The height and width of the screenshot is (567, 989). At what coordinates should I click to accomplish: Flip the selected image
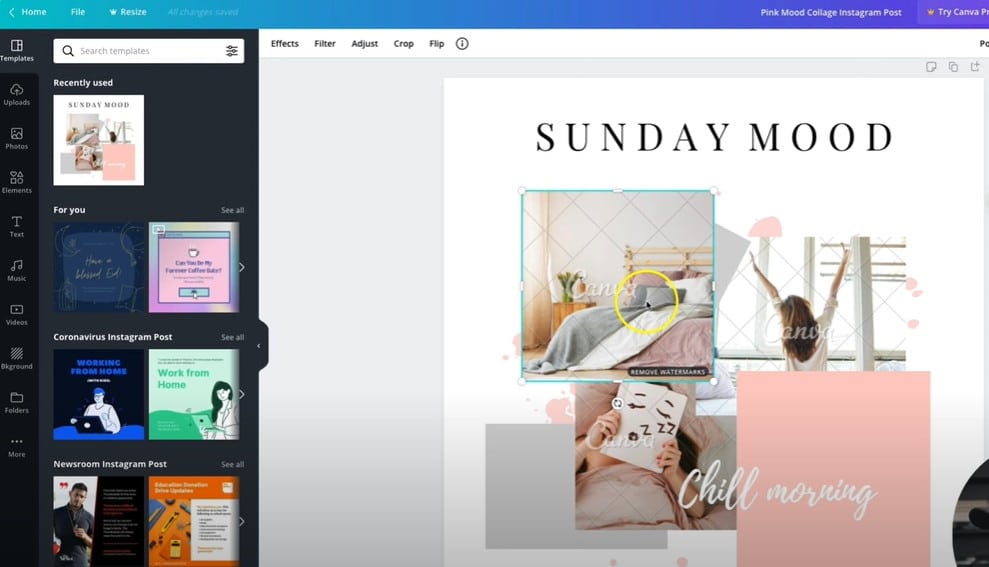[x=436, y=44]
